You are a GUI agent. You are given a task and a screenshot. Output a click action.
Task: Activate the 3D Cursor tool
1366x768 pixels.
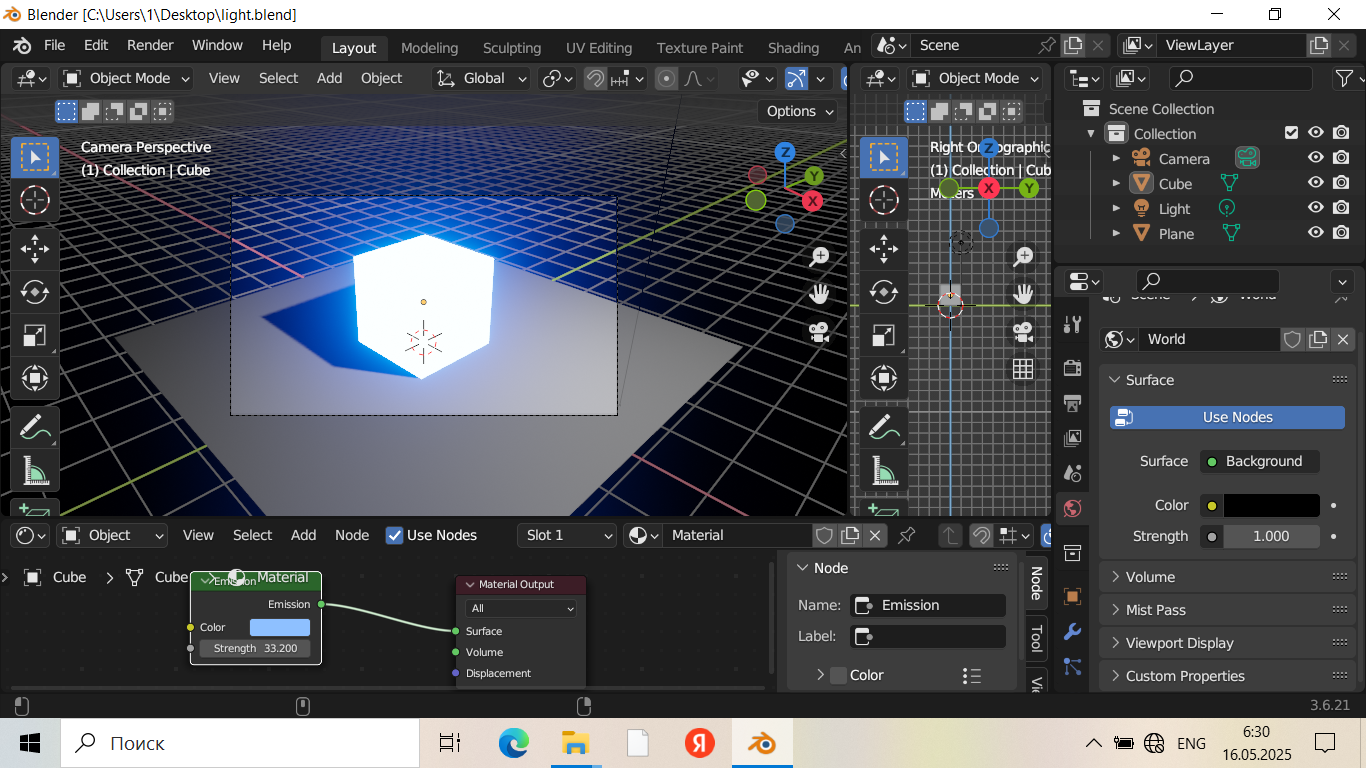[35, 201]
